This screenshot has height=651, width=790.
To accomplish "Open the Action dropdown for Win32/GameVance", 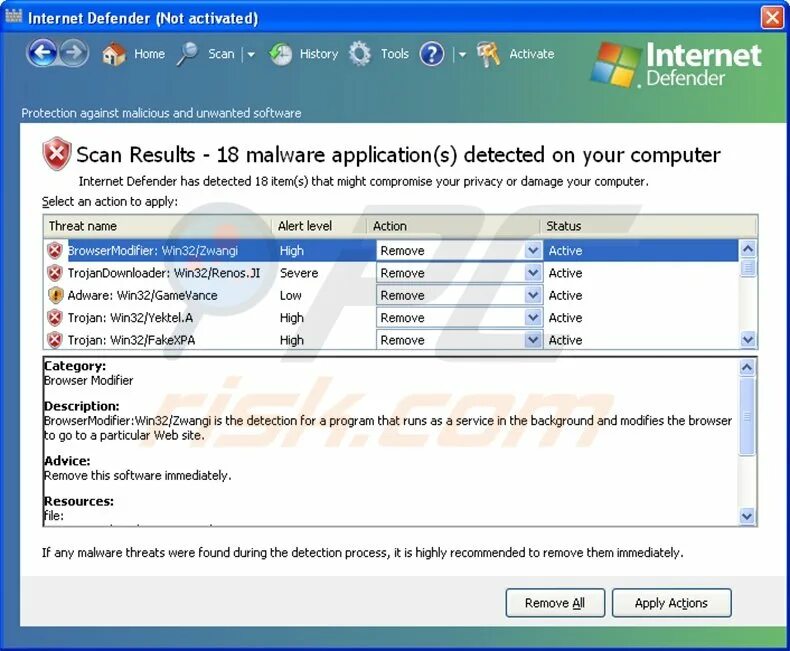I will (533, 295).
